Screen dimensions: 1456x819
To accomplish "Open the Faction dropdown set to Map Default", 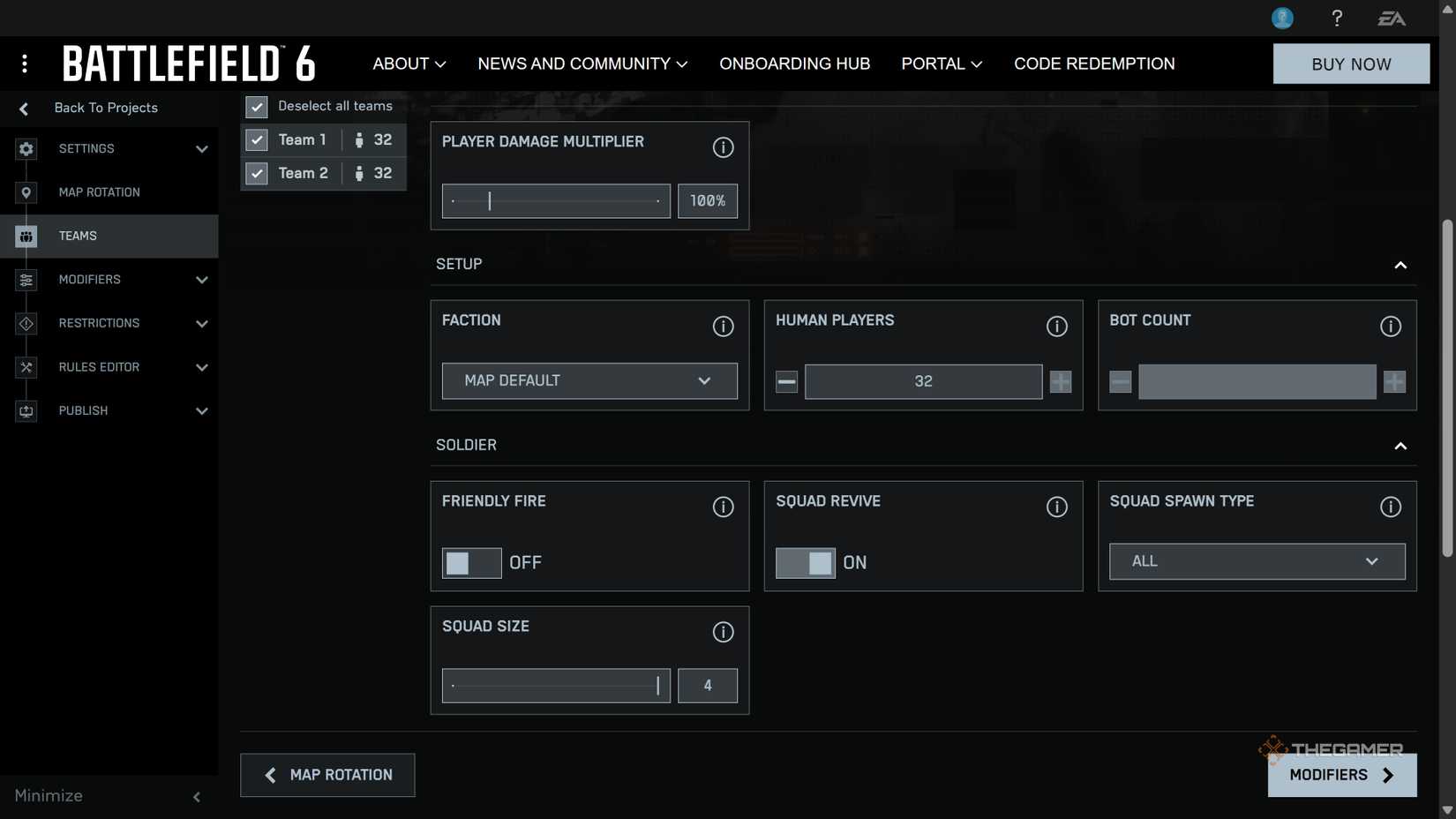I will 589,380.
